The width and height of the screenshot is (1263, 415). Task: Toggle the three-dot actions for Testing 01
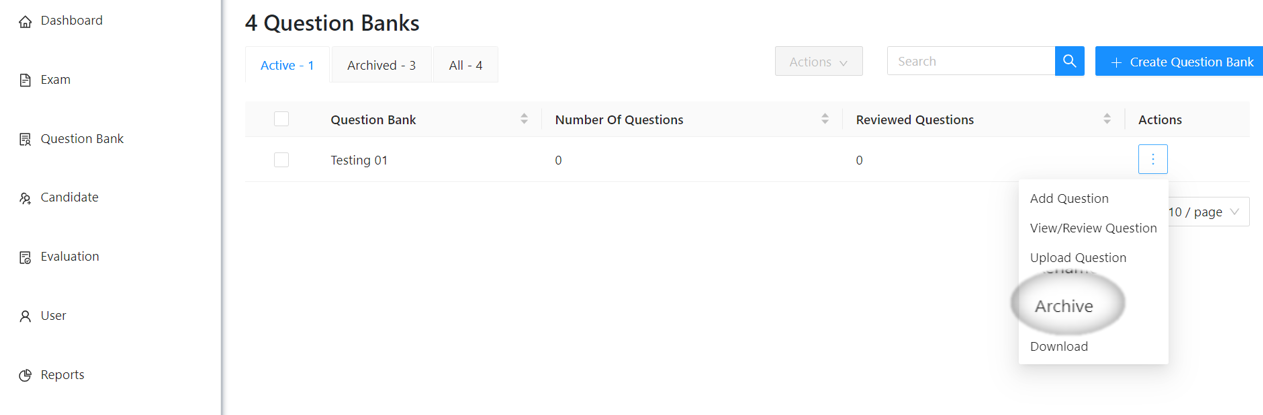coord(1153,159)
